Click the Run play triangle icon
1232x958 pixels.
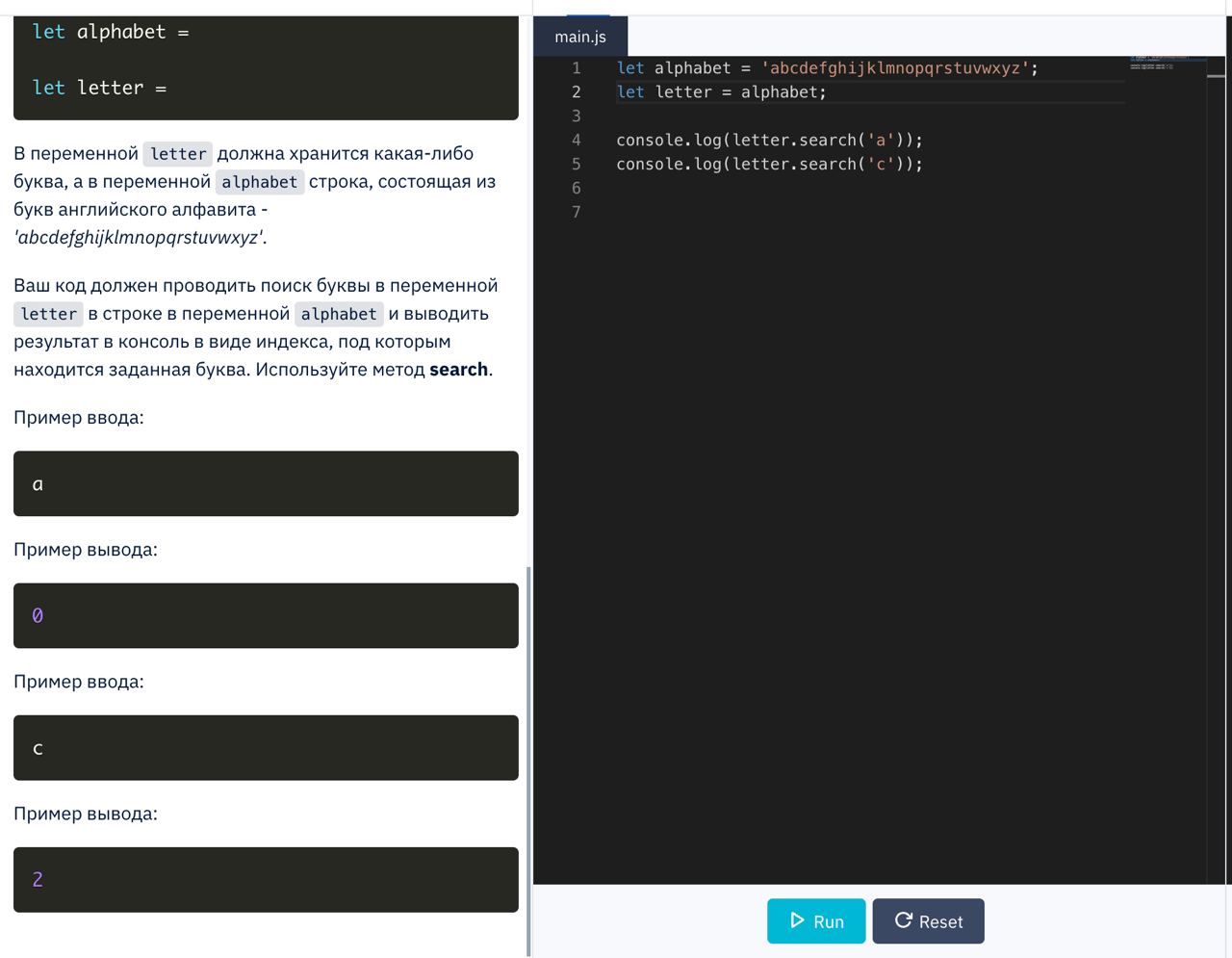tap(797, 920)
